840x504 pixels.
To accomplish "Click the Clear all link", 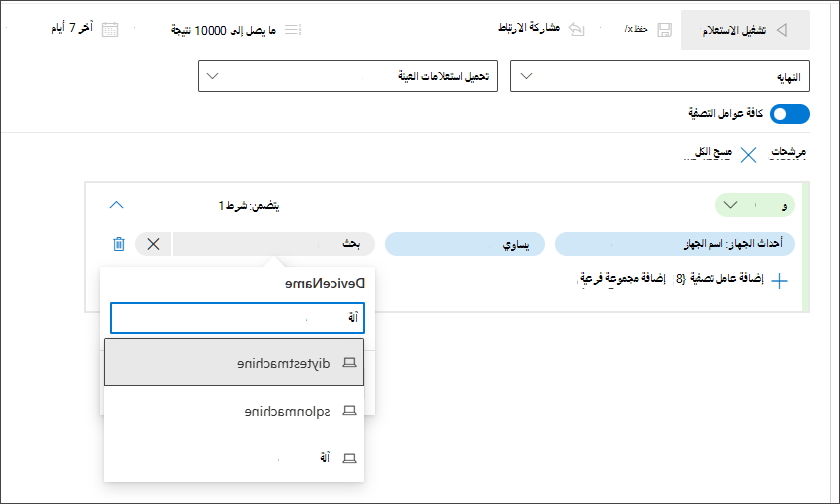I will coord(713,153).
